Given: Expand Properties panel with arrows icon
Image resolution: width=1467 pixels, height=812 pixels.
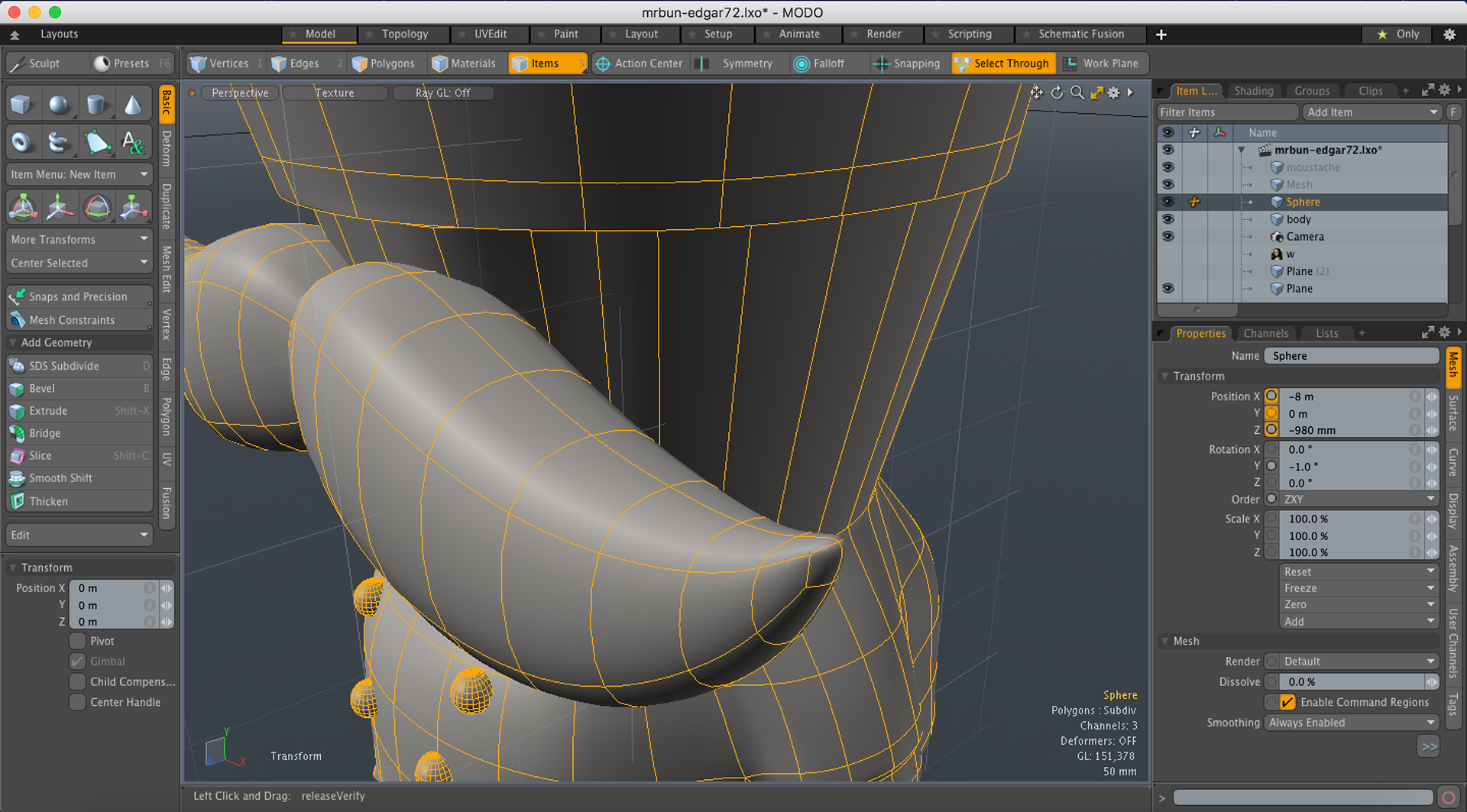Looking at the screenshot, I should click(1427, 332).
